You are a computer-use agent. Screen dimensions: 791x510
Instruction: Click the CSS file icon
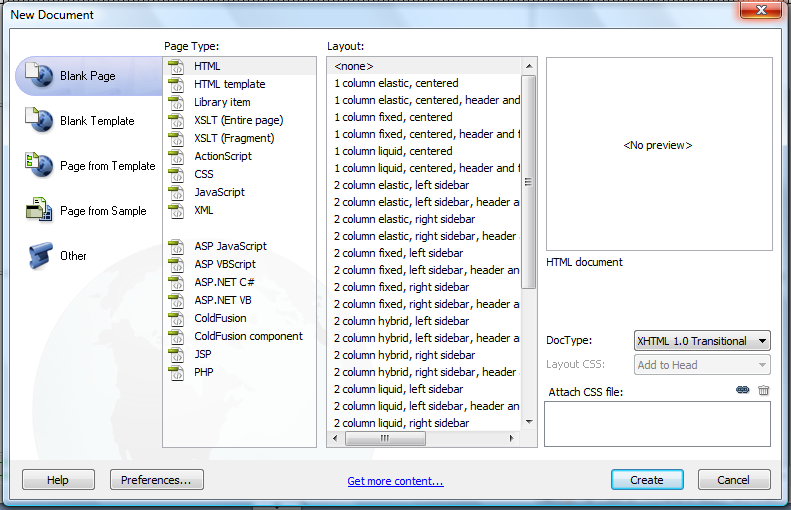coord(176,175)
